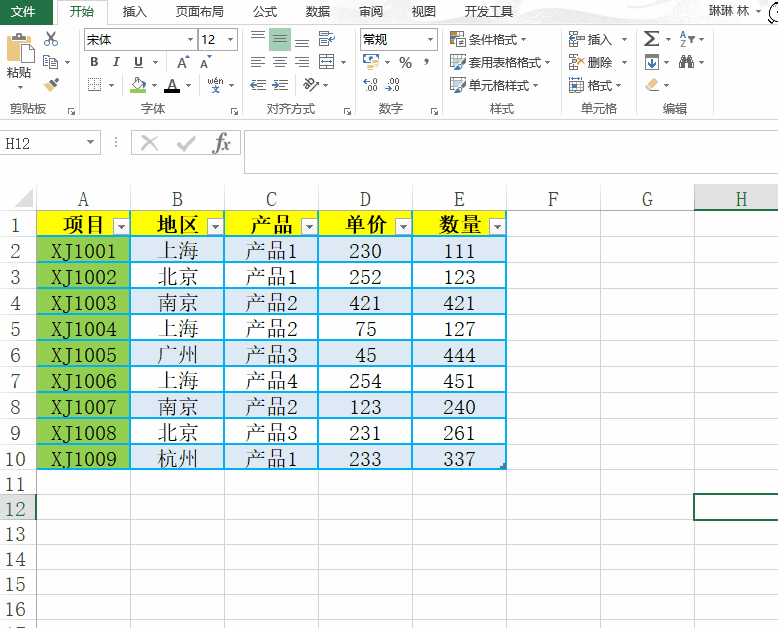The image size is (778, 628).
Task: Switch to the 插入 ribbon tab
Action: 134,12
